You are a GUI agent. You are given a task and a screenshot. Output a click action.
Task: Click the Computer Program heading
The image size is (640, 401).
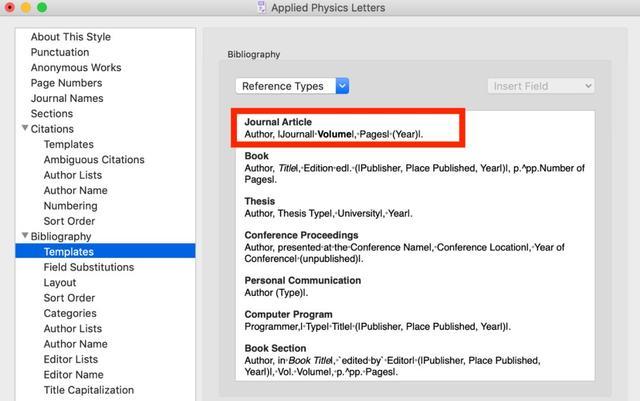(x=288, y=314)
